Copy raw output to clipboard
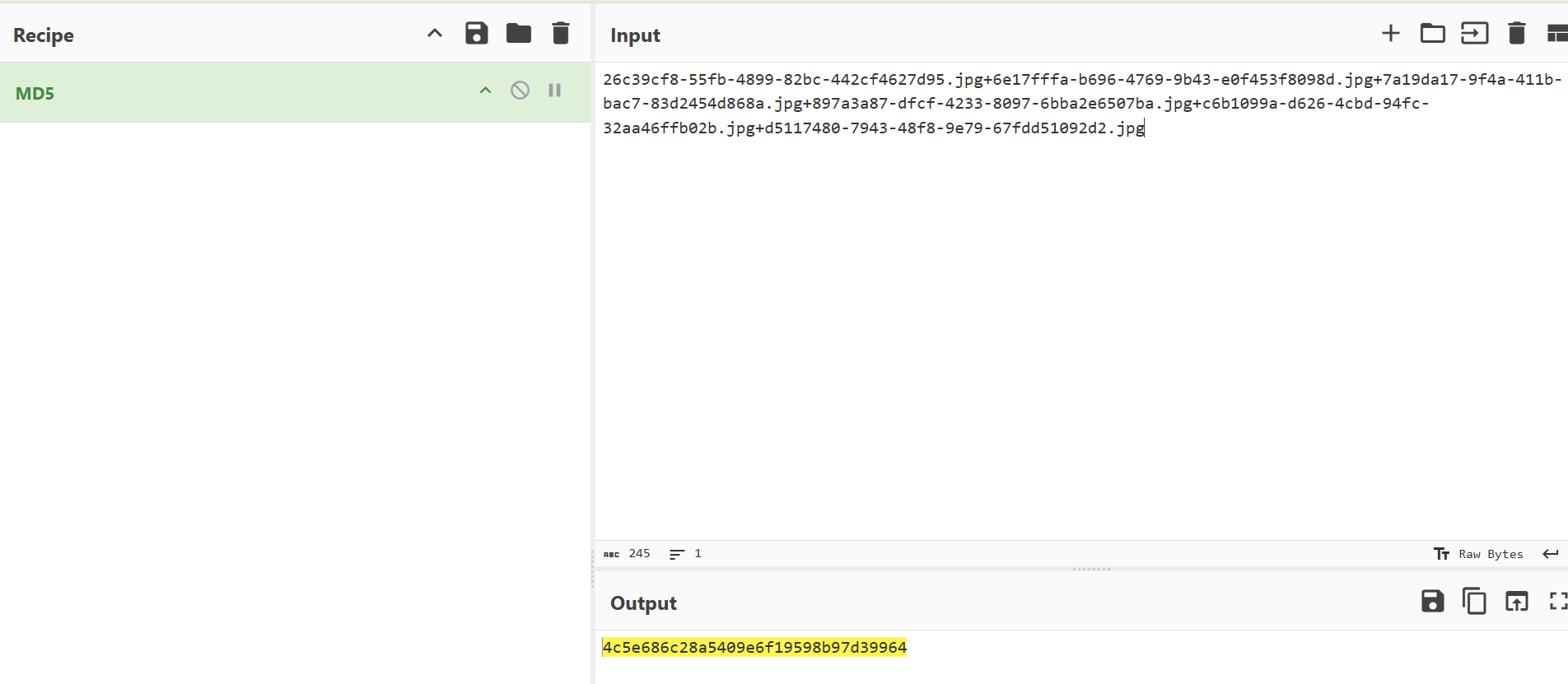1568x684 pixels. [1474, 602]
